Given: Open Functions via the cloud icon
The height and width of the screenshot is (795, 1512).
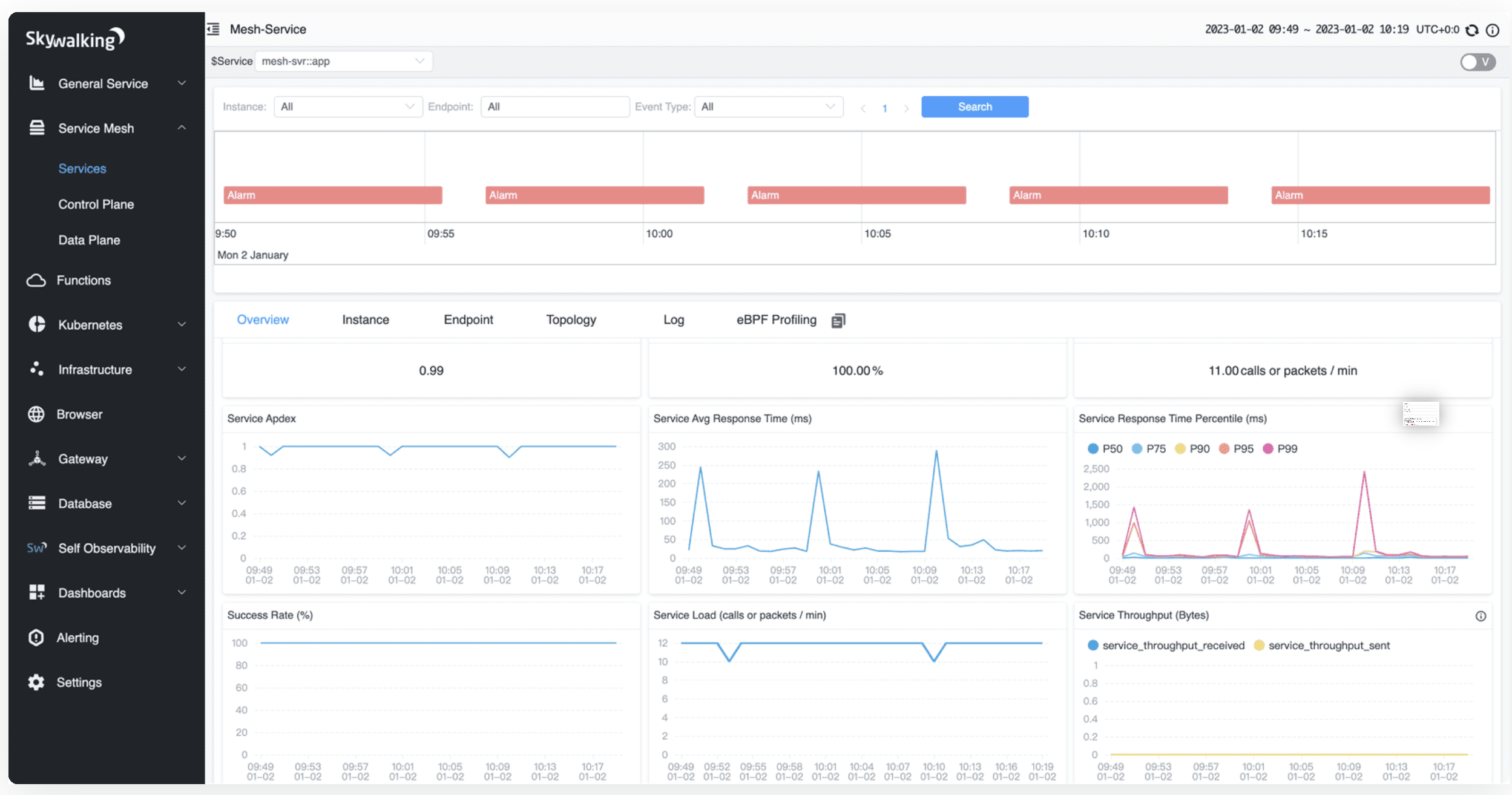Looking at the screenshot, I should pyautogui.click(x=36, y=280).
